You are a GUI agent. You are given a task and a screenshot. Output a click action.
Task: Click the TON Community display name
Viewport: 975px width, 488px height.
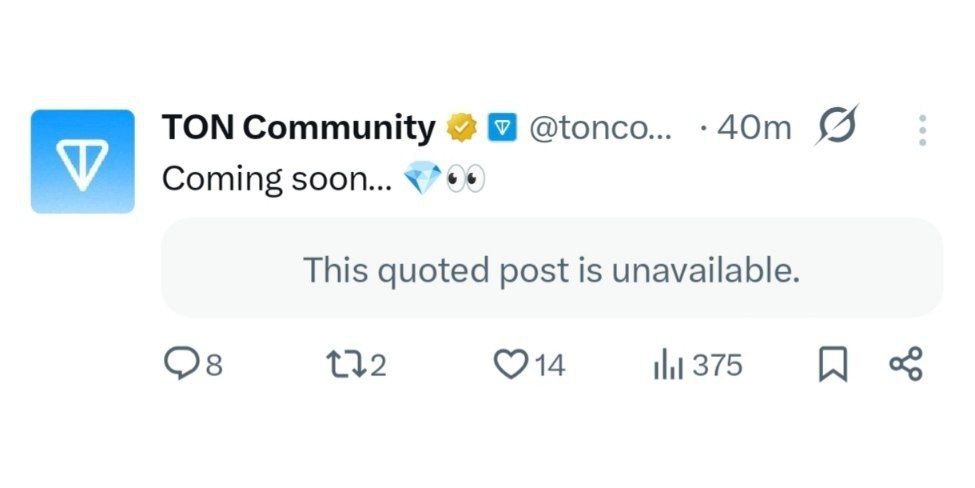click(x=298, y=128)
